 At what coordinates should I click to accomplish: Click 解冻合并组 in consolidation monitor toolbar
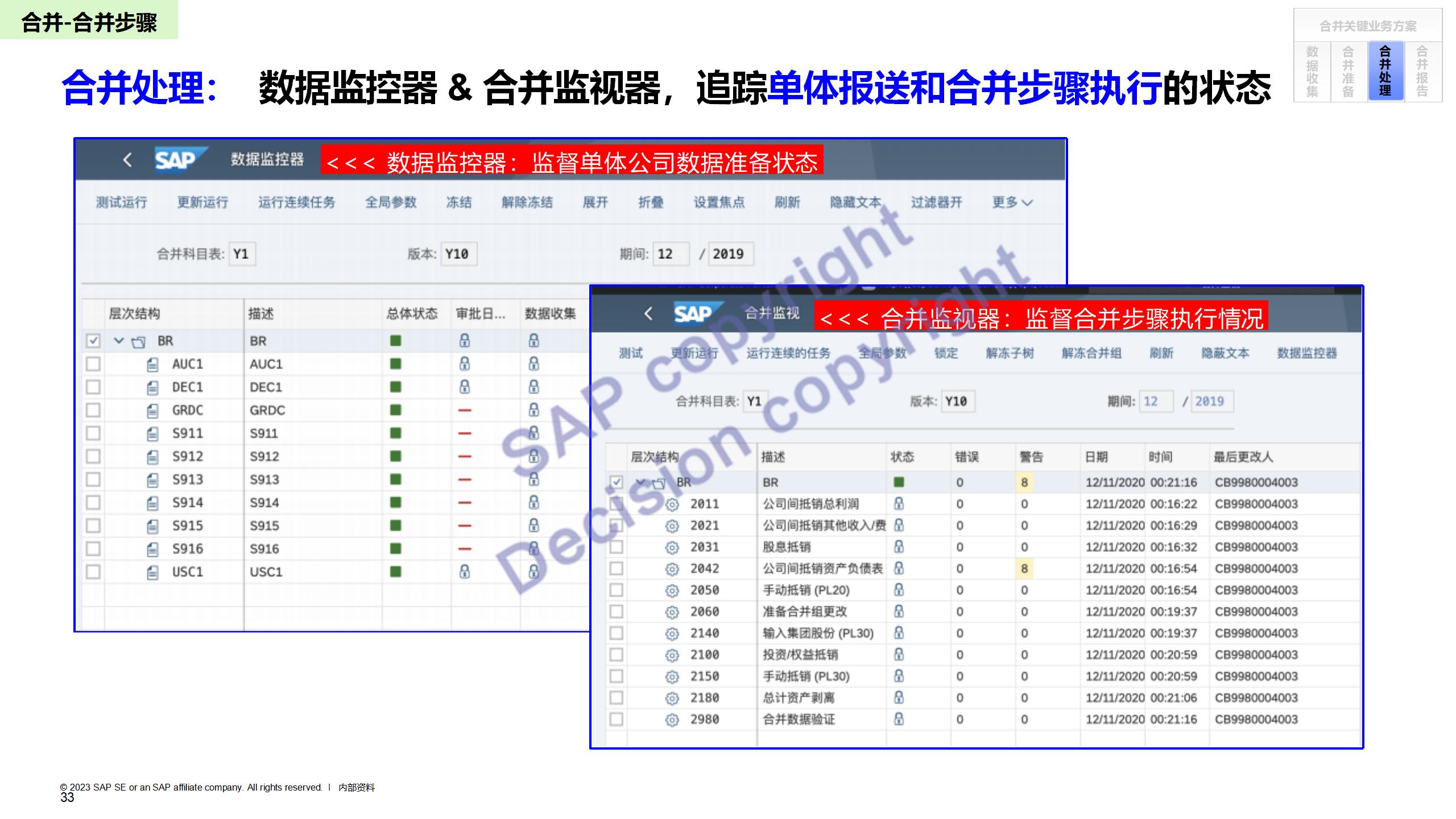(x=1091, y=353)
